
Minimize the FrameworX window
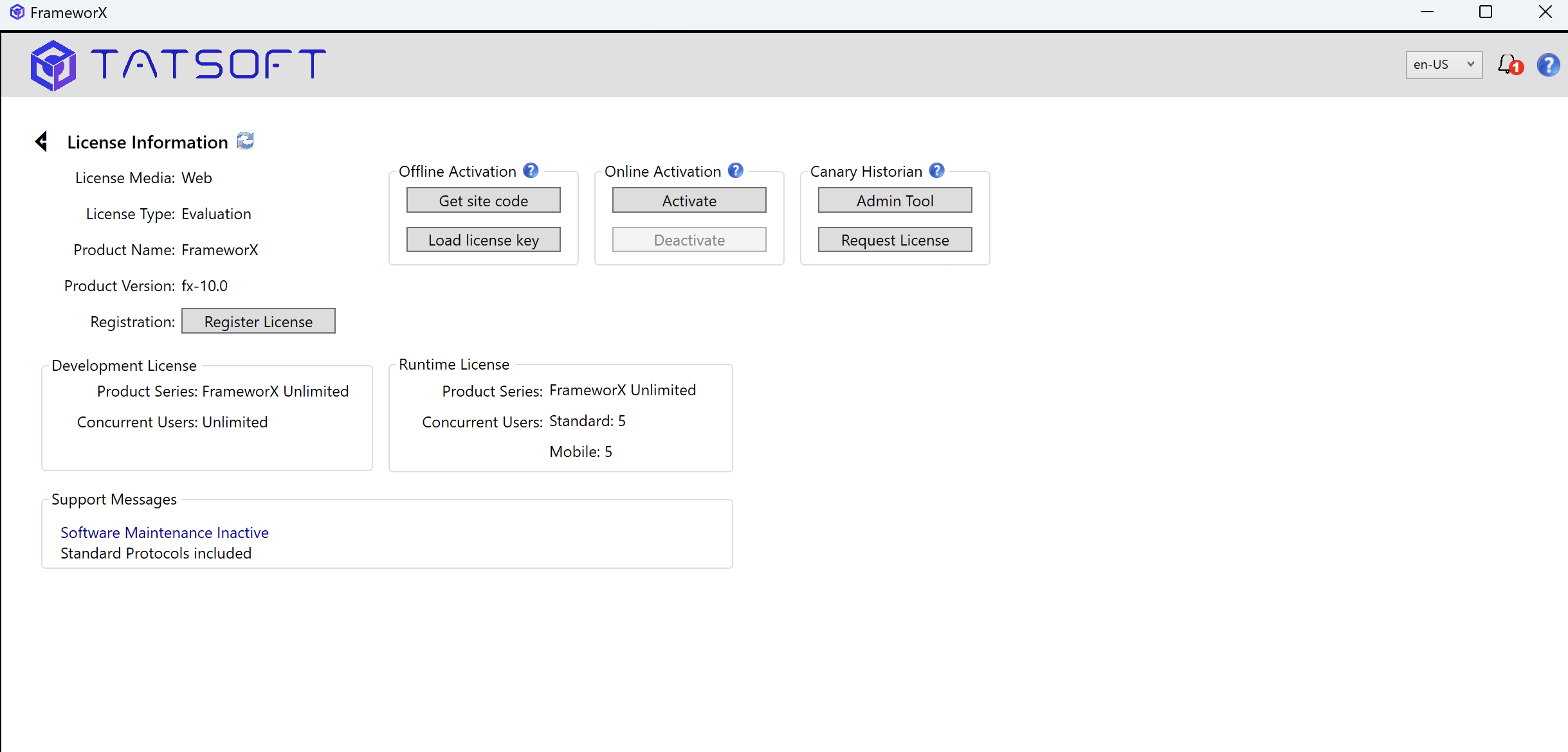[1428, 12]
